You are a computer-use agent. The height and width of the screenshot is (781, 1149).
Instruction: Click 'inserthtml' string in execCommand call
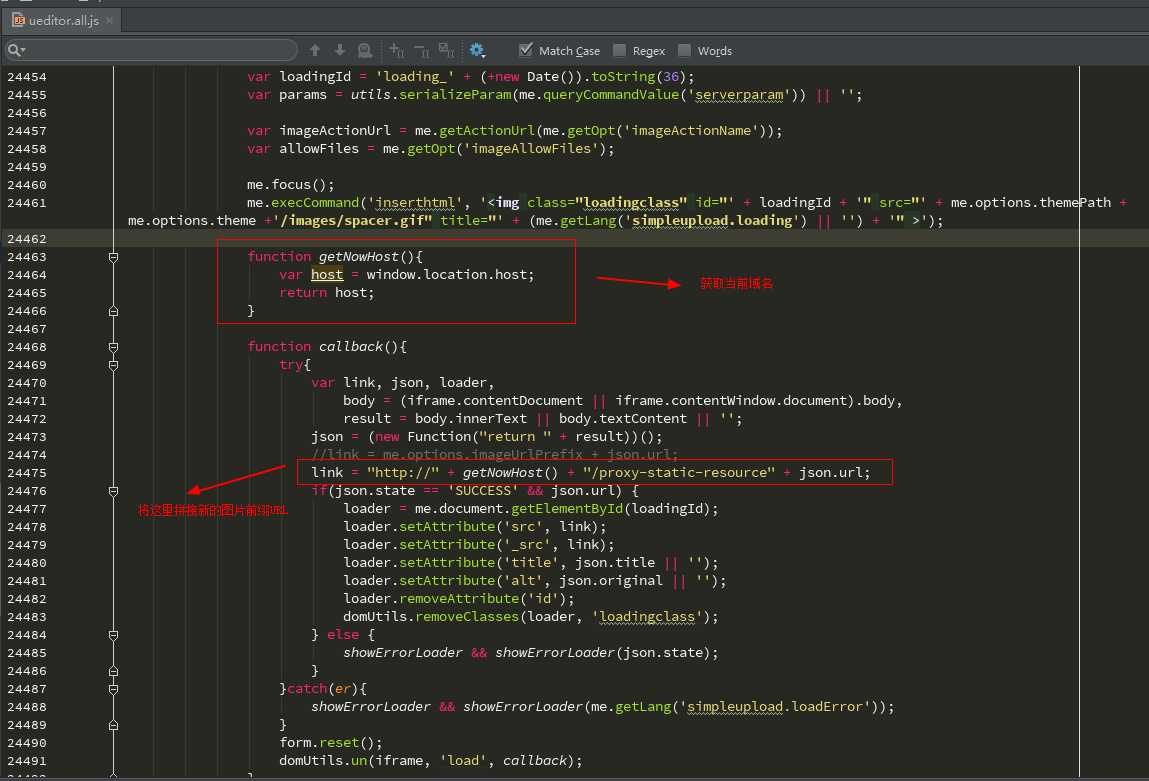[415, 203]
